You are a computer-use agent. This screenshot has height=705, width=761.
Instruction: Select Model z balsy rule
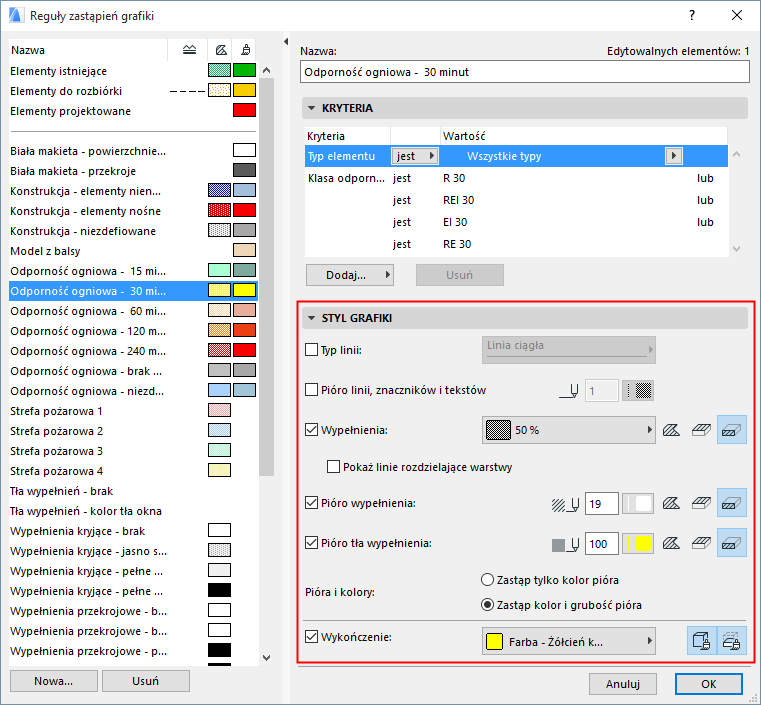(x=133, y=251)
